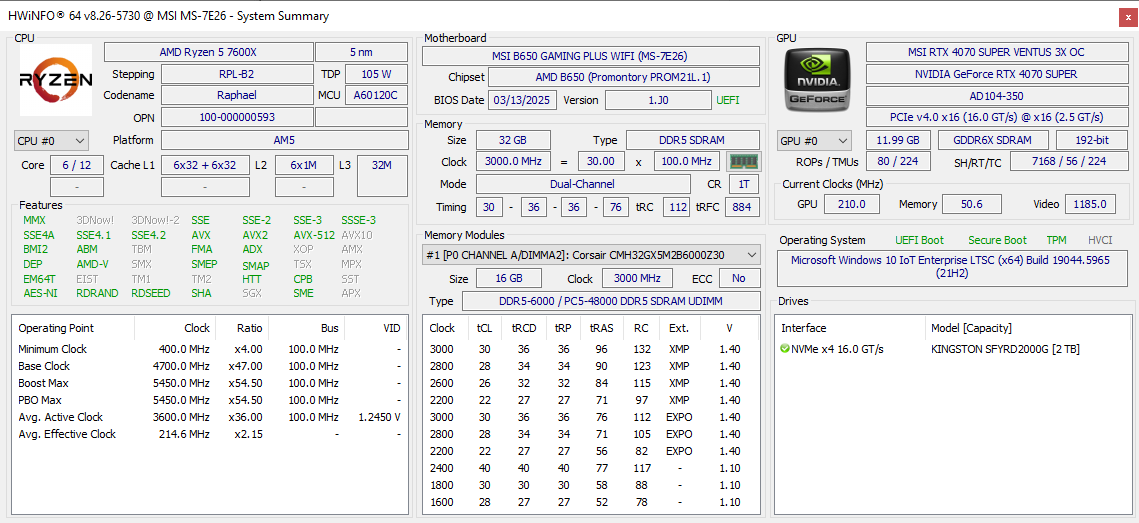
Task: Click the 32 GB memory size field
Action: [x=513, y=140]
